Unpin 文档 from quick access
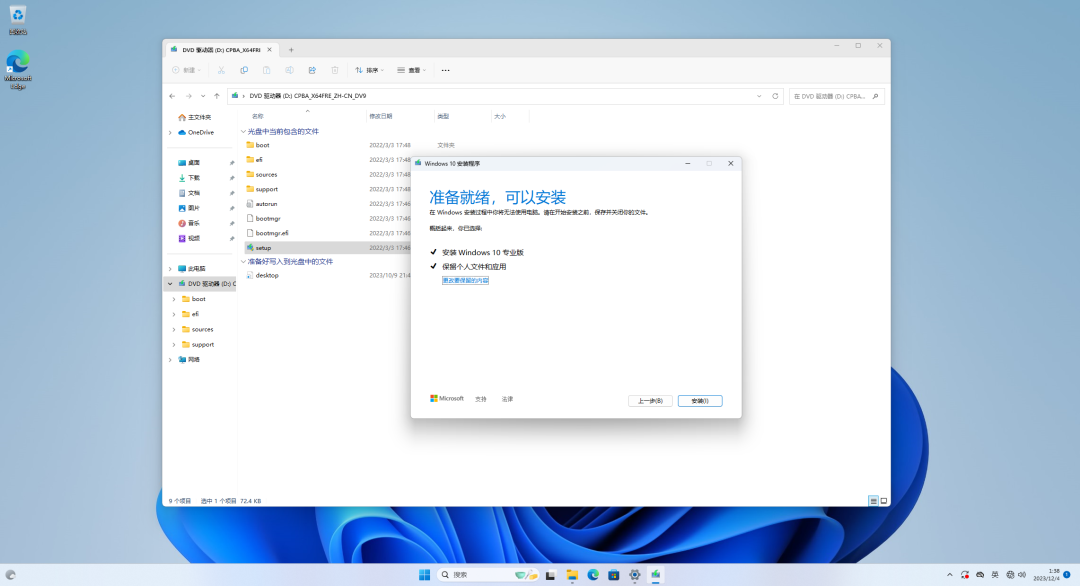 point(232,193)
